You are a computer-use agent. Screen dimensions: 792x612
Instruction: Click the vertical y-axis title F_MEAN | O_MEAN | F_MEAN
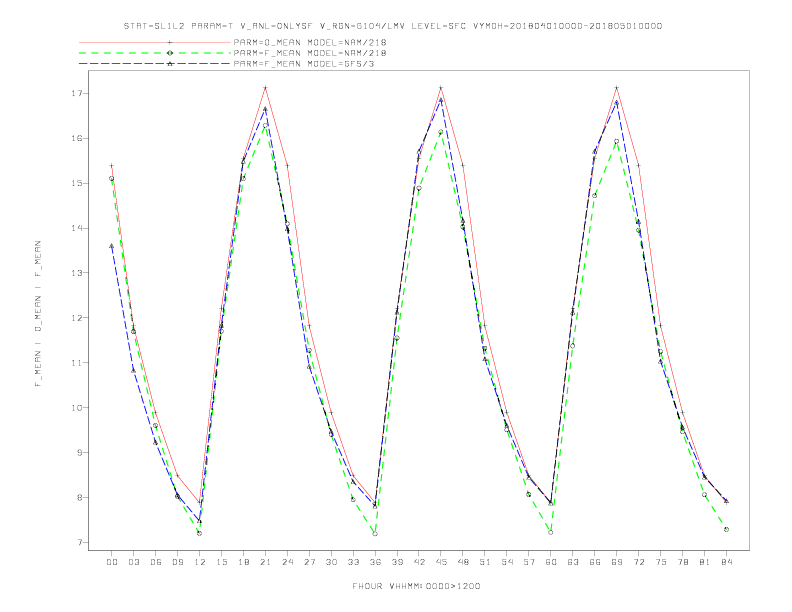point(38,314)
